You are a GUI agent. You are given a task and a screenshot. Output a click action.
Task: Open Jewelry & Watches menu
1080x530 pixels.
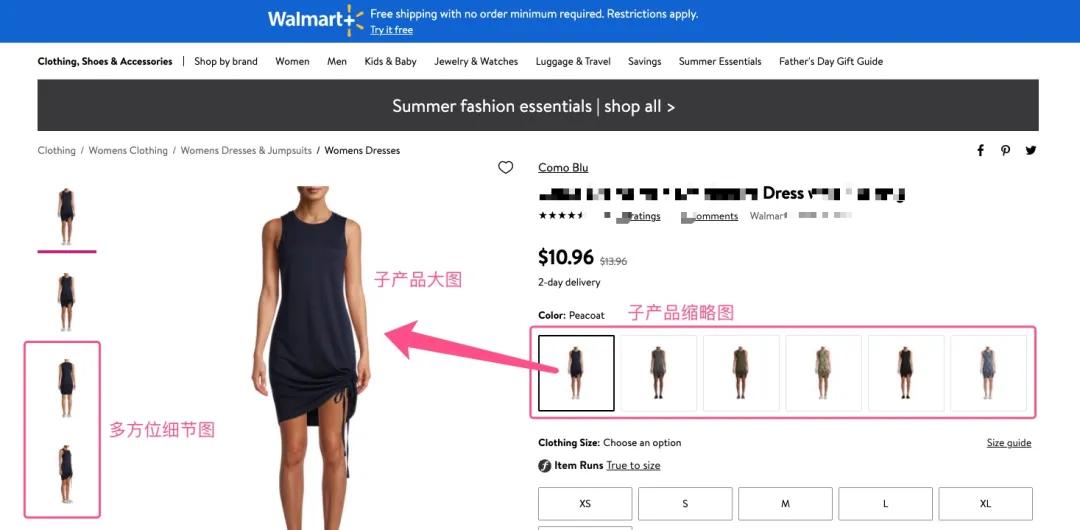tap(476, 61)
